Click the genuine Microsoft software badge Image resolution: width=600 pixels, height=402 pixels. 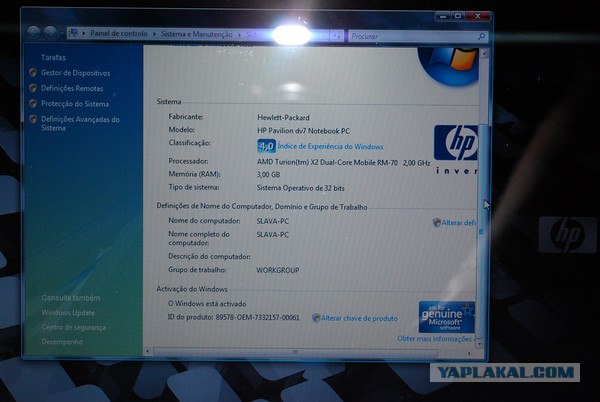[447, 317]
